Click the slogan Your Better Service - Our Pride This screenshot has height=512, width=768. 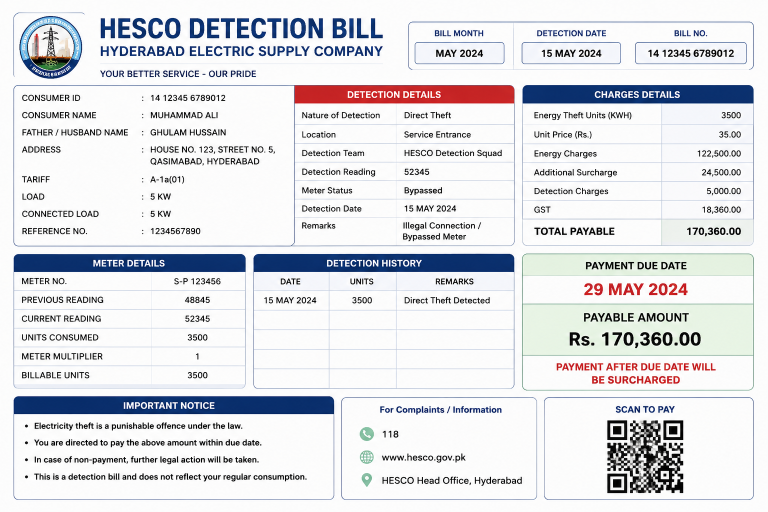(x=178, y=74)
